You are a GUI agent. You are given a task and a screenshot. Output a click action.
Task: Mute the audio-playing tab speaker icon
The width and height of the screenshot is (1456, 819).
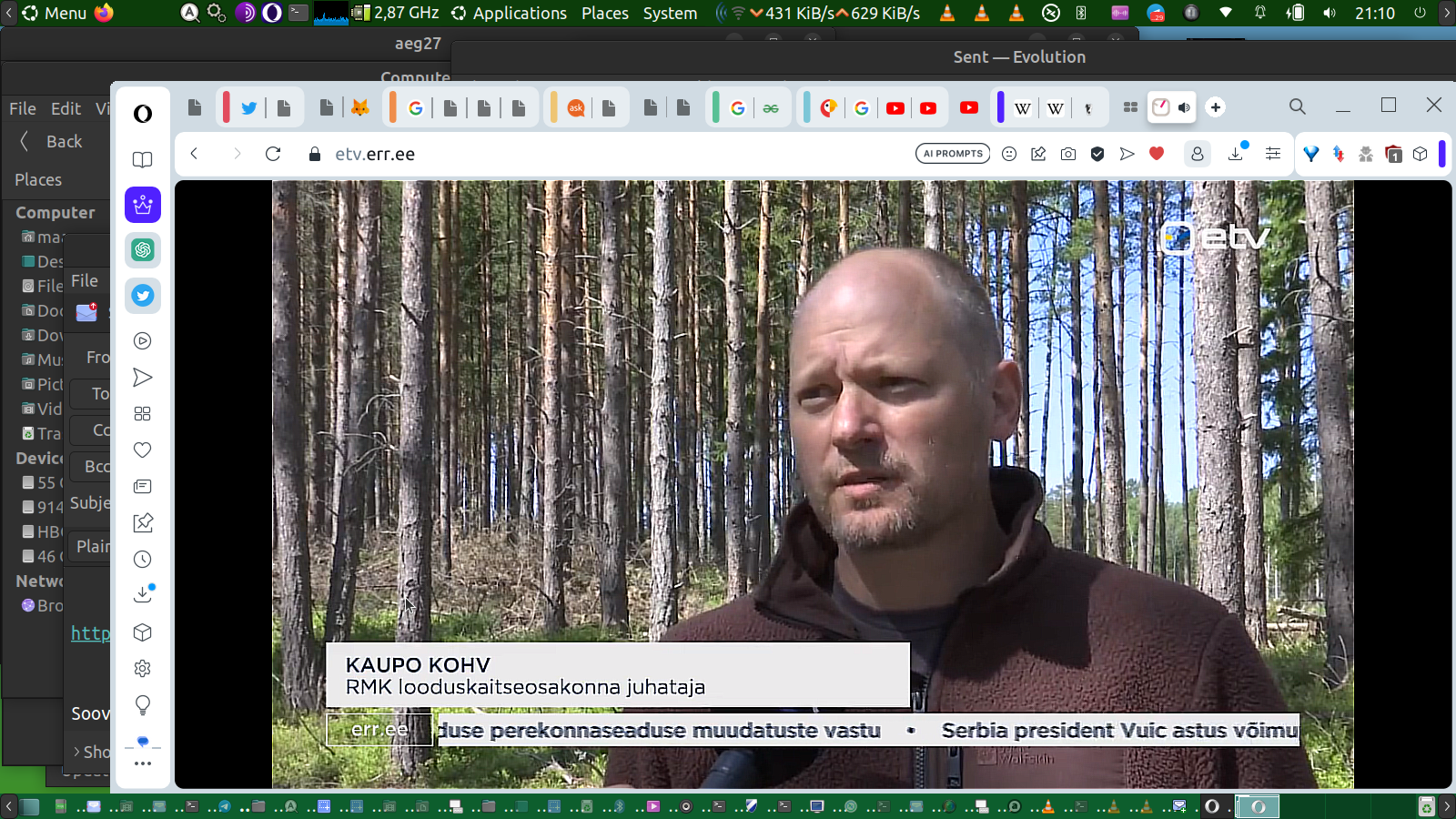pos(1184,107)
